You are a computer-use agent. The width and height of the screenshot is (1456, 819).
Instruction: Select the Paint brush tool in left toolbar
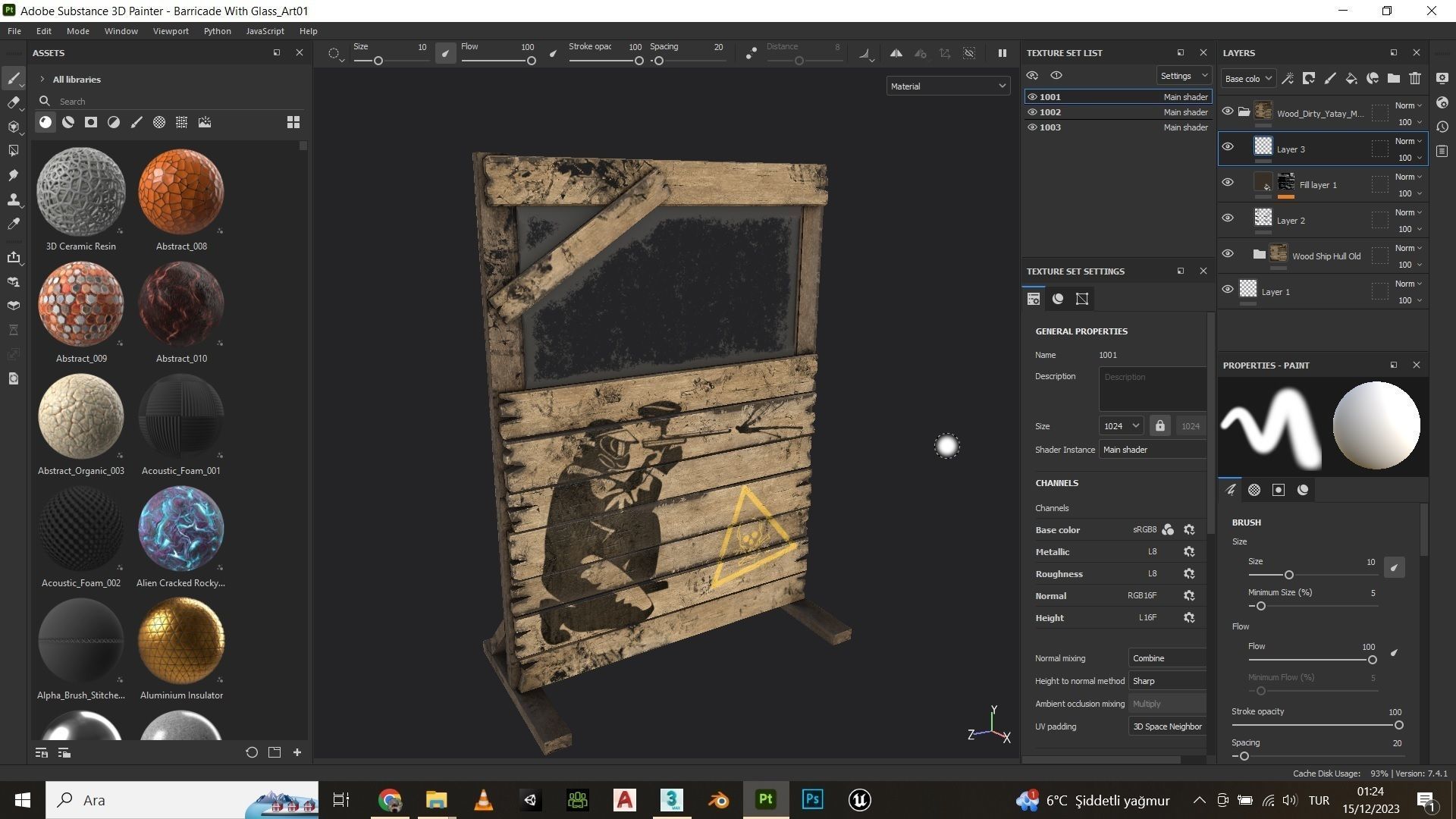14,79
